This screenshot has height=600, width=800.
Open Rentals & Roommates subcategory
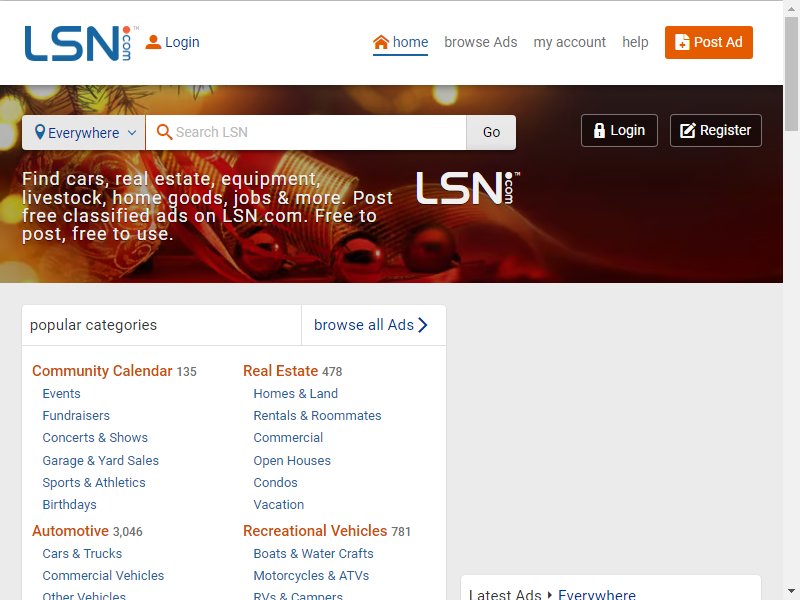317,416
